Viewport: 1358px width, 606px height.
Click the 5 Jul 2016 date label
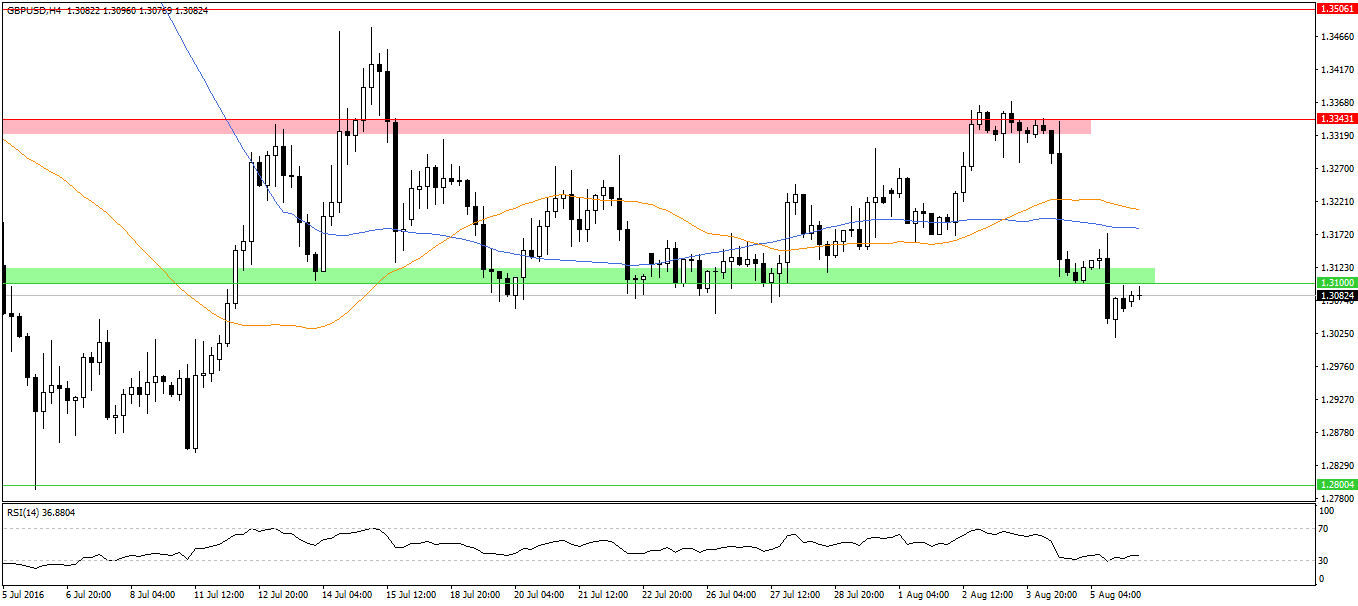pos(25,595)
